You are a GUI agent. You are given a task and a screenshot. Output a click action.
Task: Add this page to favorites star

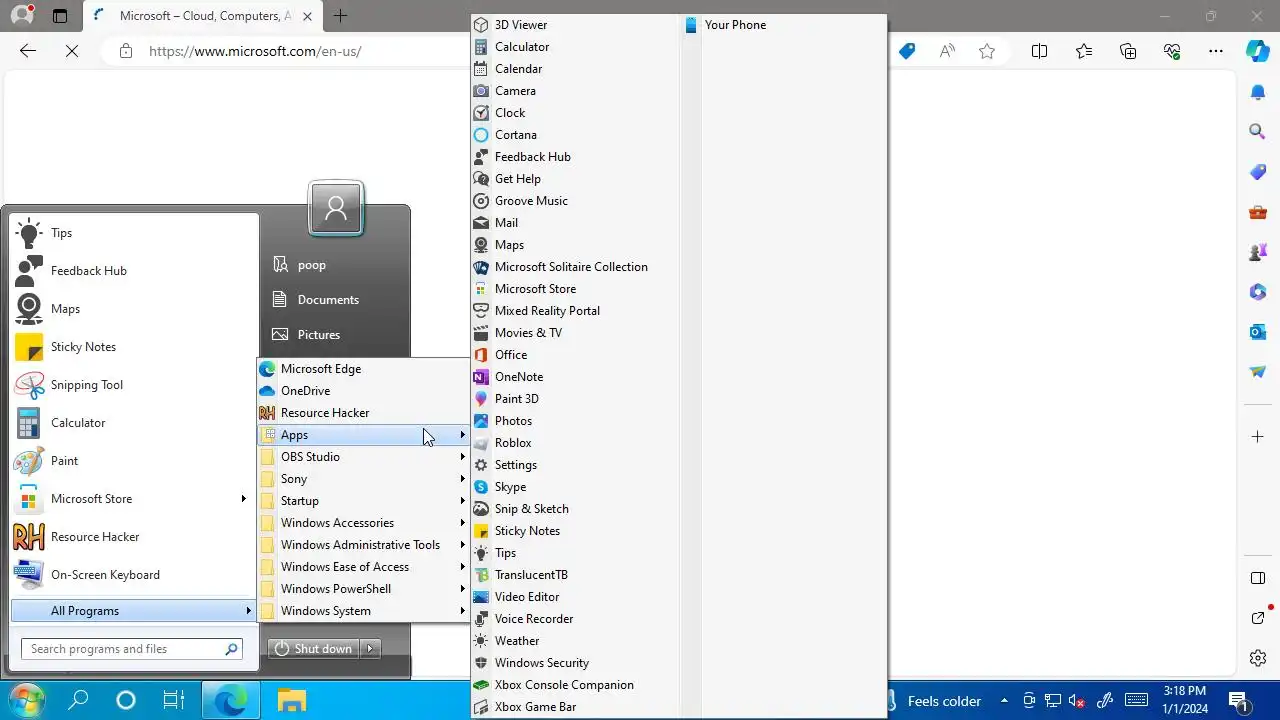[x=987, y=51]
